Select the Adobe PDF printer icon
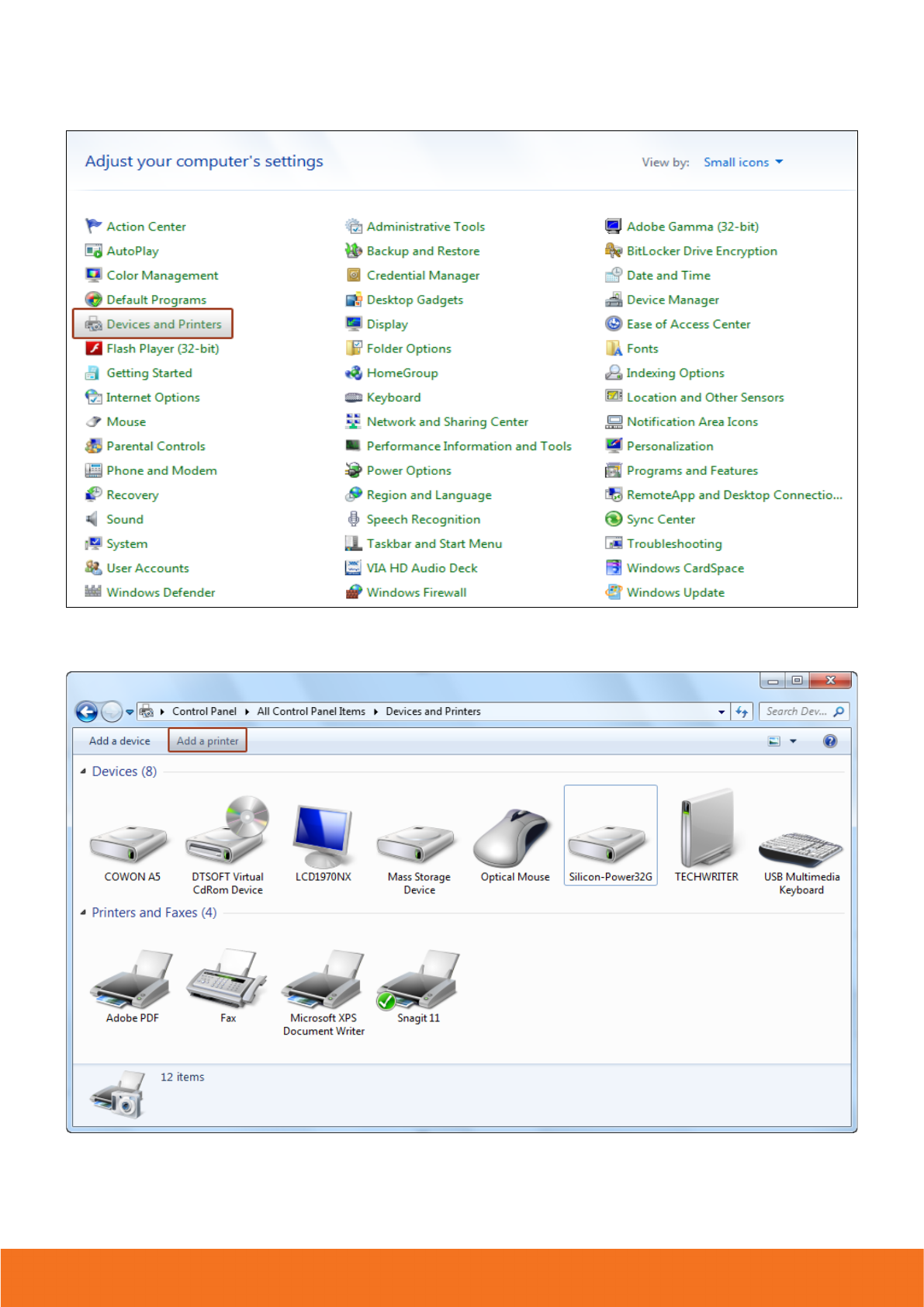Image resolution: width=924 pixels, height=1307 pixels. (132, 981)
